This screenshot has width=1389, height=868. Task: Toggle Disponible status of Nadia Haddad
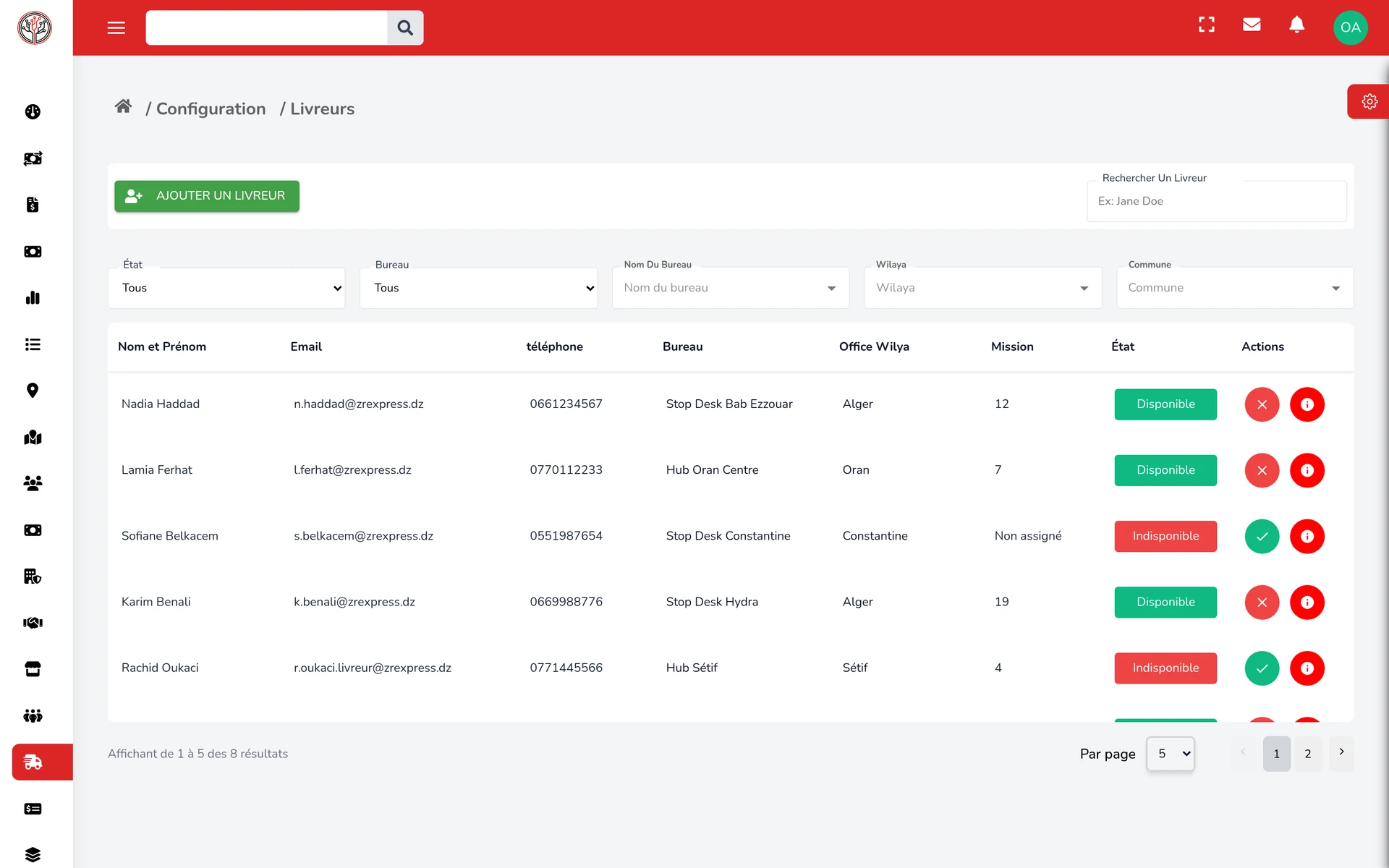(1165, 404)
